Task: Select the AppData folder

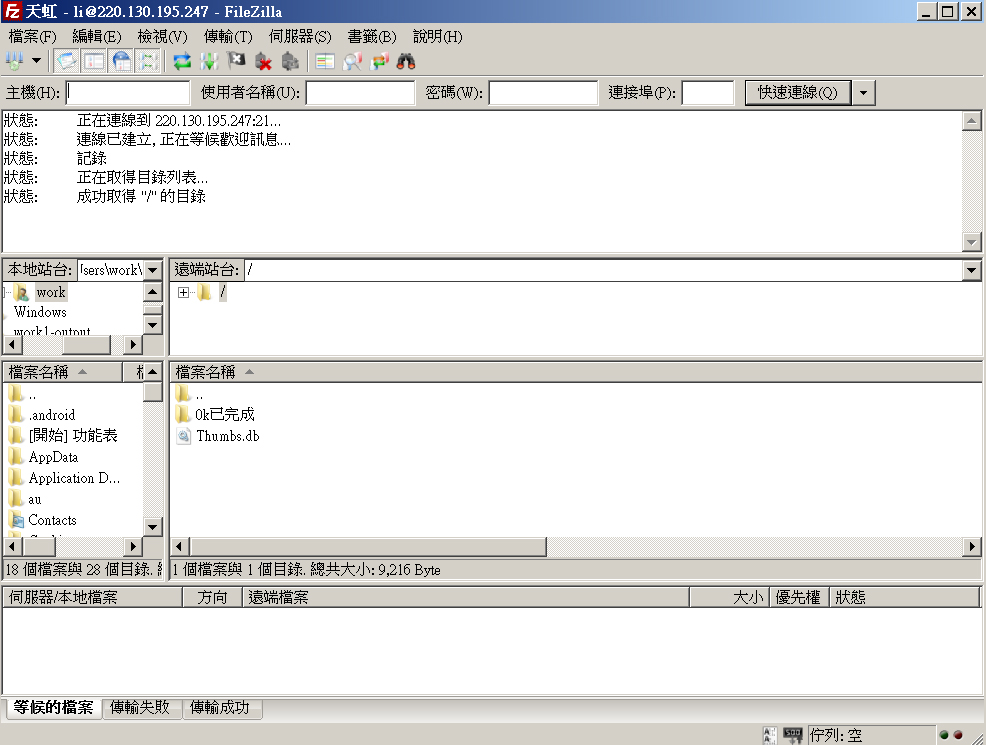Action: pyautogui.click(x=53, y=457)
